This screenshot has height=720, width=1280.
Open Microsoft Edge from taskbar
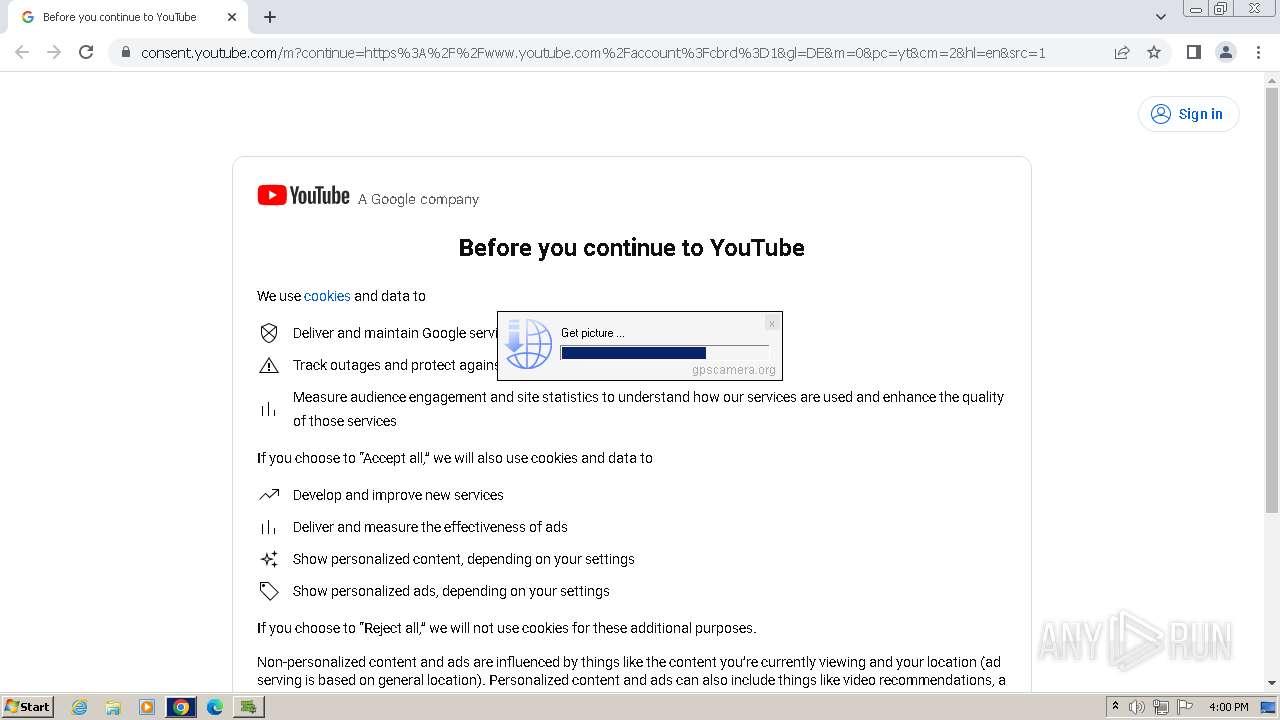[x=215, y=707]
